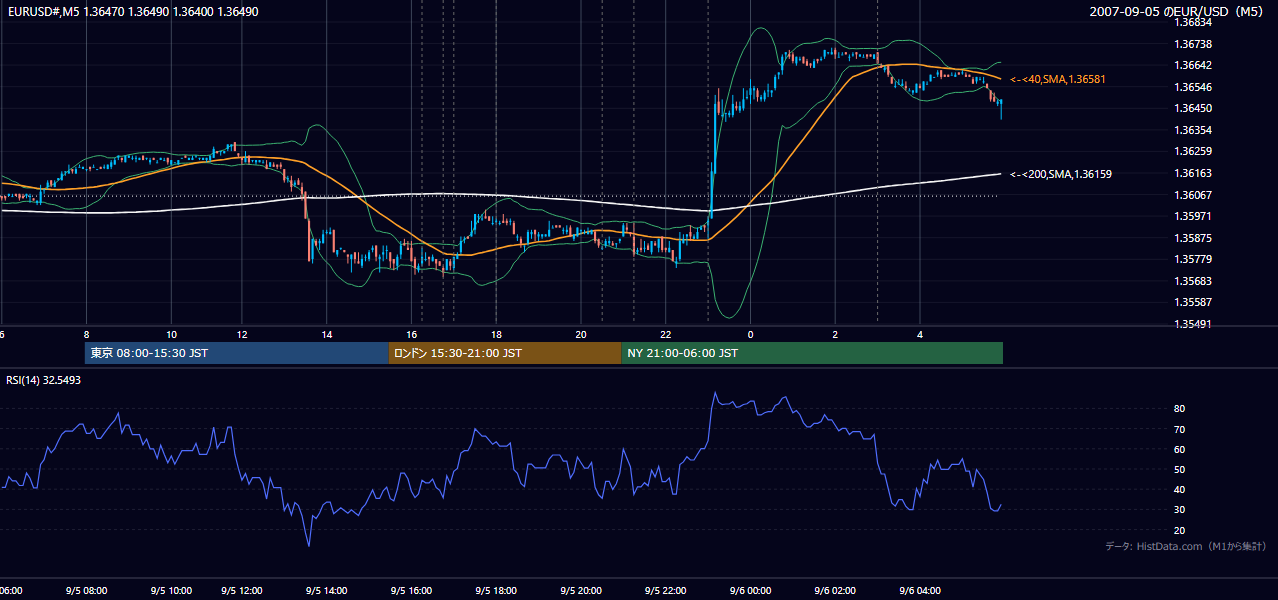The image size is (1278, 600).
Task: Click the bottom time label 9/5 16:00
Action: coord(411,591)
